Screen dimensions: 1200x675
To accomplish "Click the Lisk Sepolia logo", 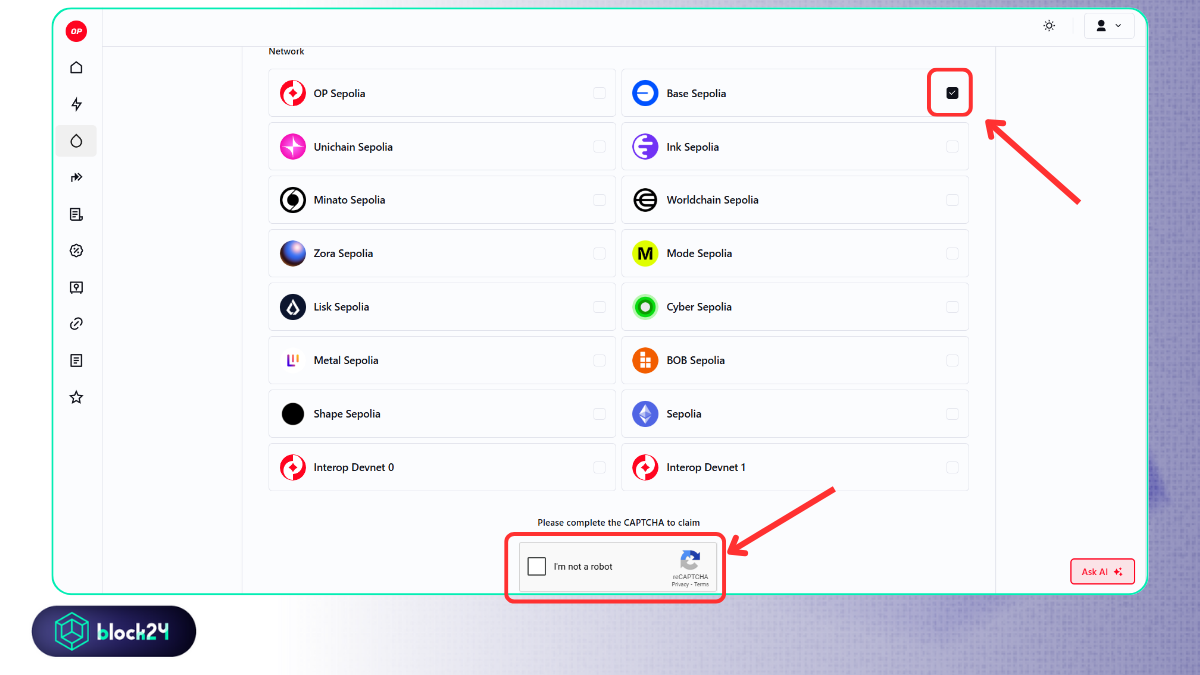I will pos(293,307).
